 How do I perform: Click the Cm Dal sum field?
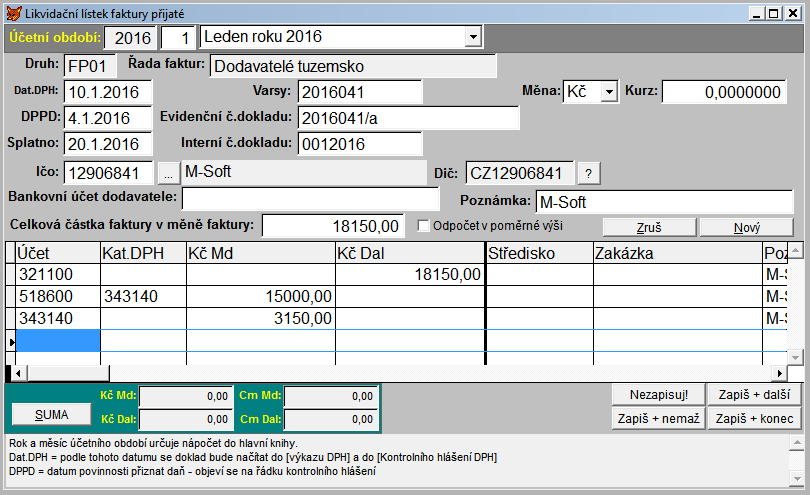click(330, 419)
